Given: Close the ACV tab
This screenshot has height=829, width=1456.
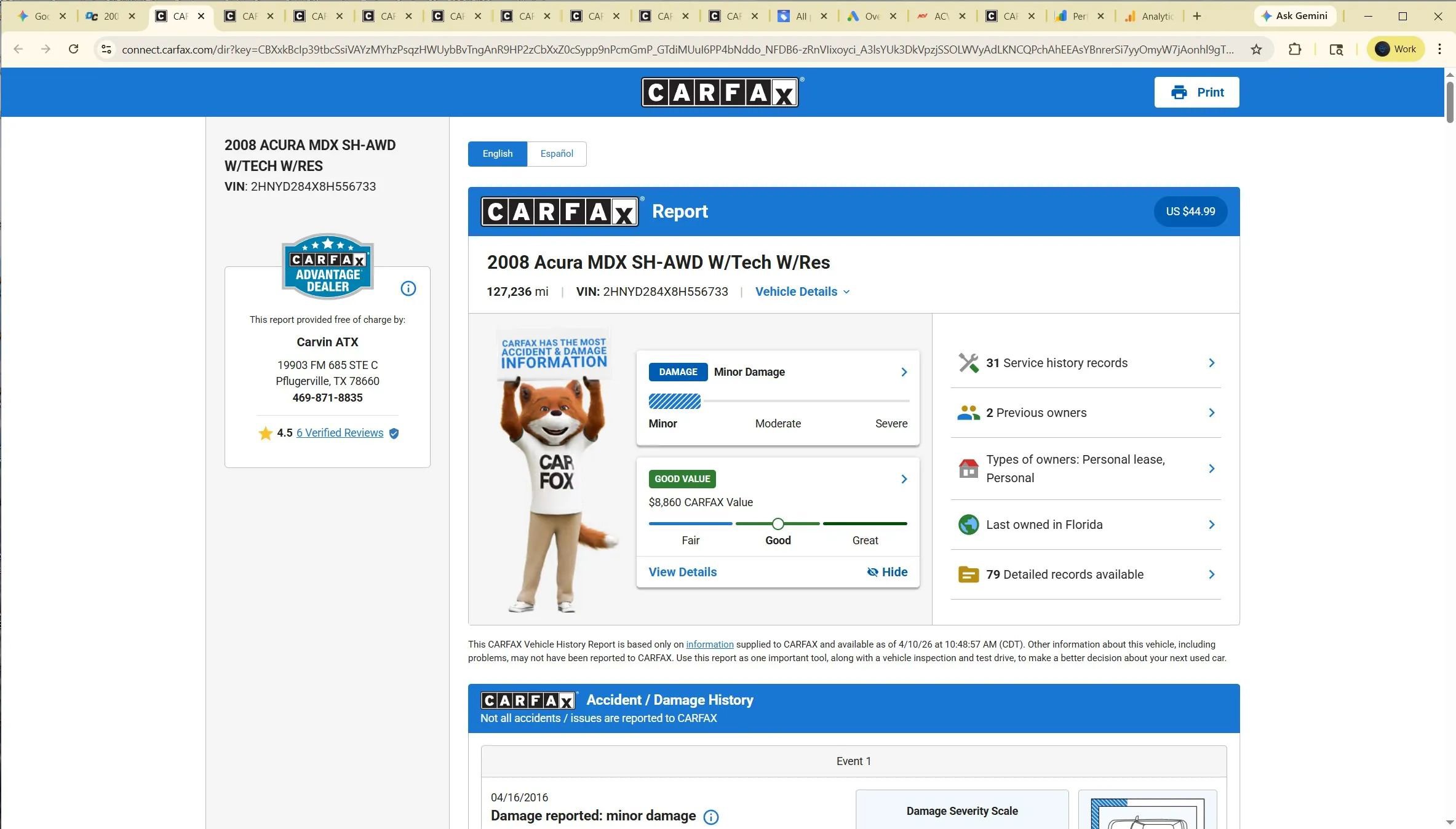Looking at the screenshot, I should coord(963,17).
